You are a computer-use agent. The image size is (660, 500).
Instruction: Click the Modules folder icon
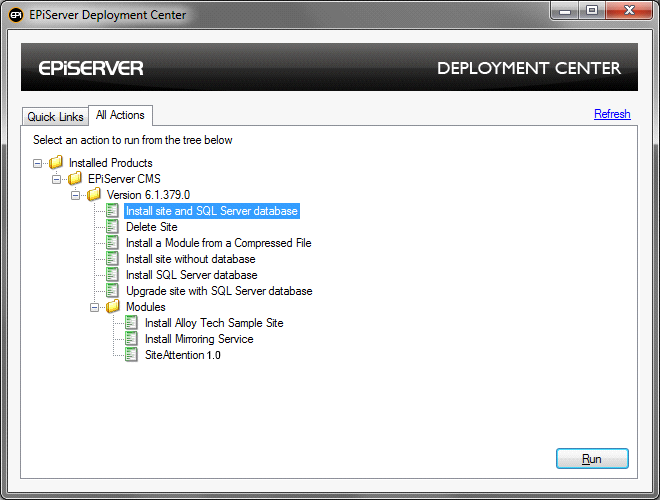point(113,307)
